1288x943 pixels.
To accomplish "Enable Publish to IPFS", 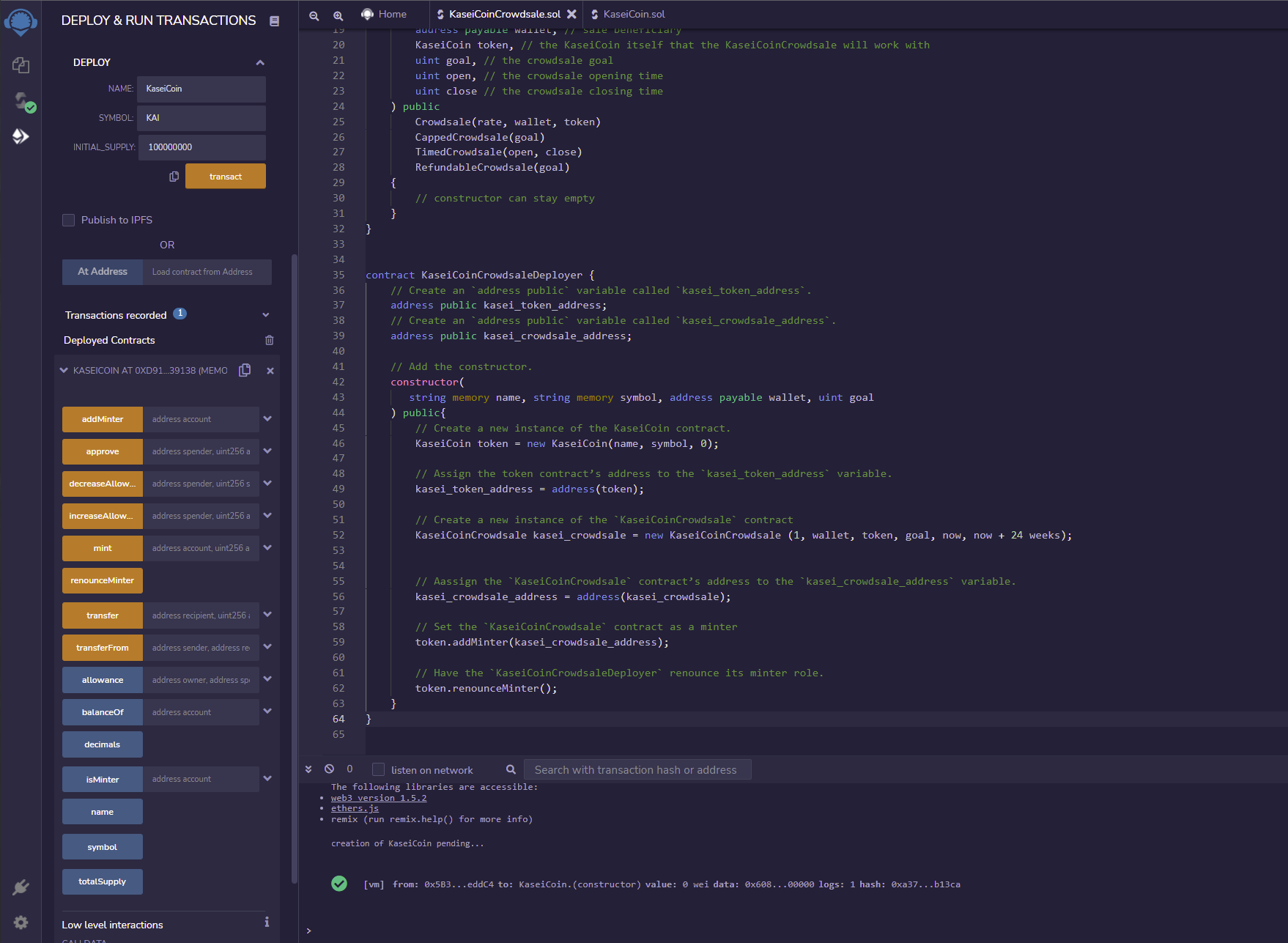I will coord(68,220).
